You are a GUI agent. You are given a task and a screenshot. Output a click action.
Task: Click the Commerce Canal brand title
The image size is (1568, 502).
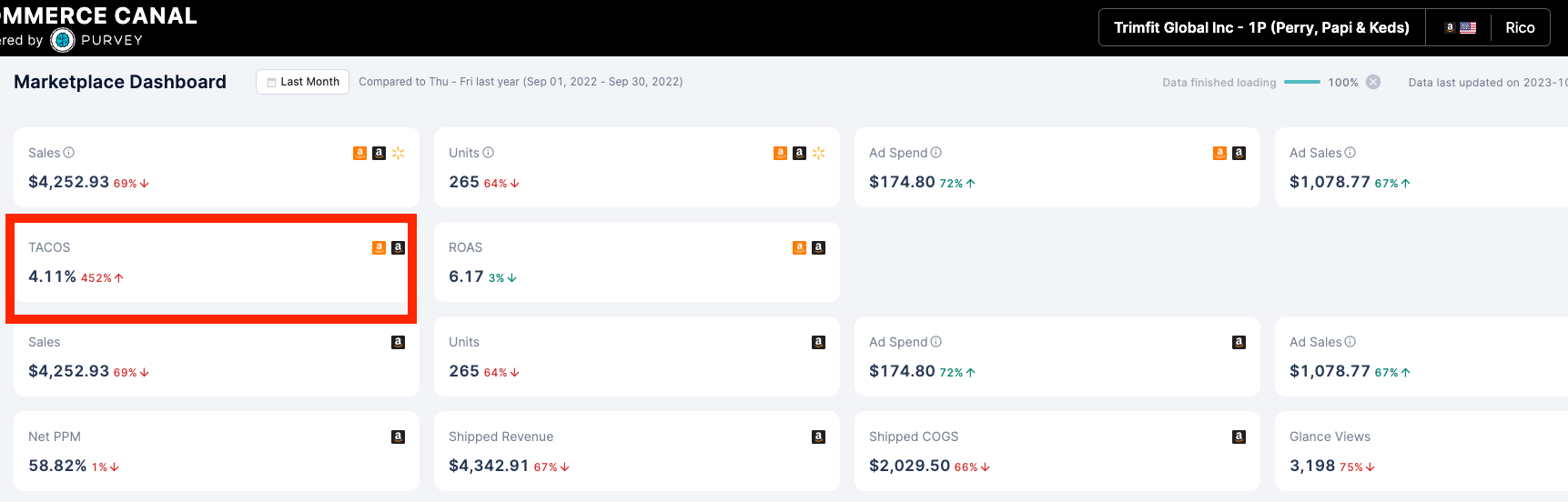click(x=98, y=15)
